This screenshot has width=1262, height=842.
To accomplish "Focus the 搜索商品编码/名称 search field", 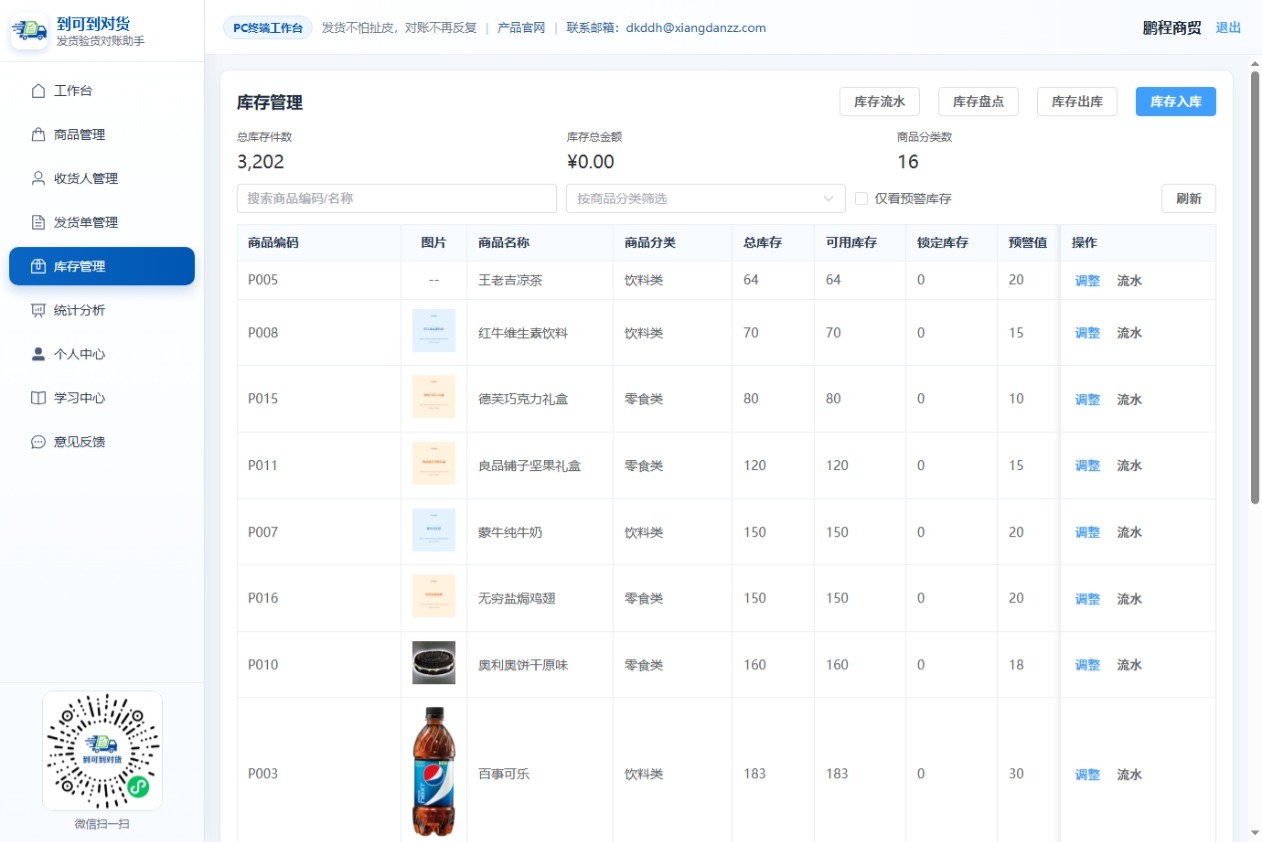I will (x=397, y=199).
